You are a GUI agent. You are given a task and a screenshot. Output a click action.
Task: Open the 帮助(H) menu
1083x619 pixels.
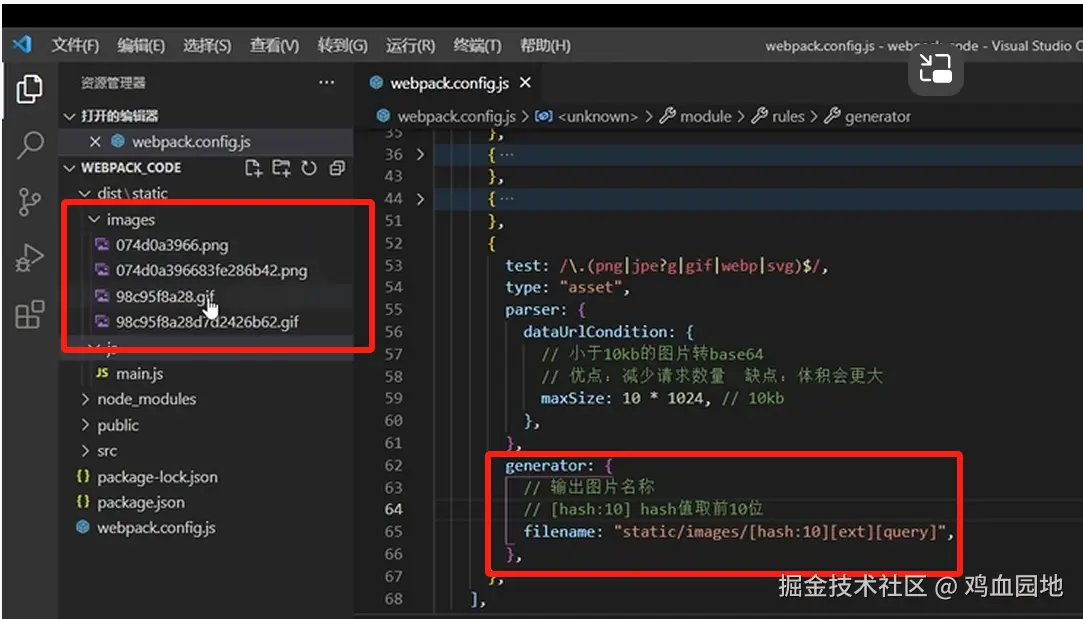tap(545, 46)
